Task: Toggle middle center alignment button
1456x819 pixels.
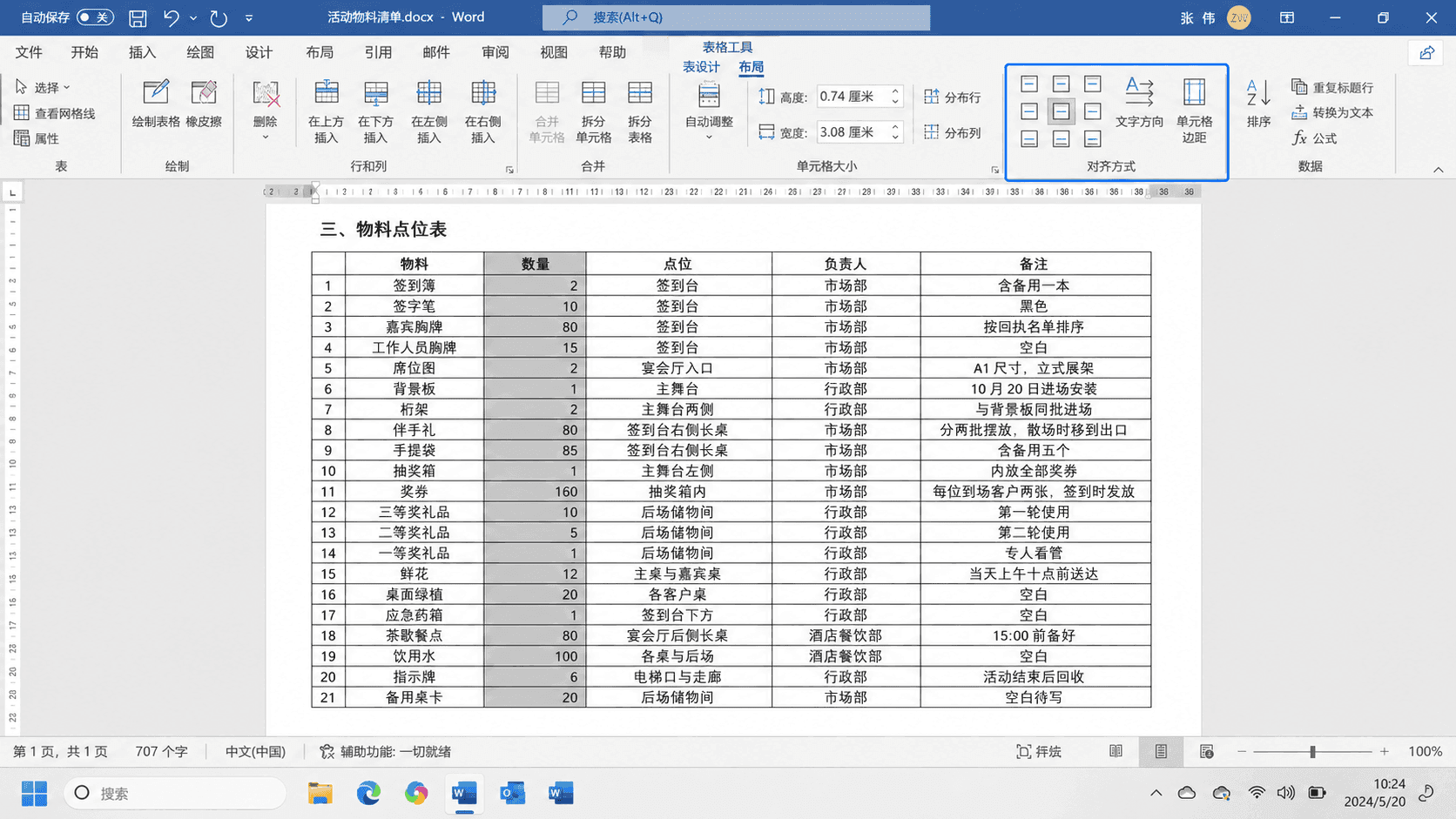Action: [x=1061, y=111]
